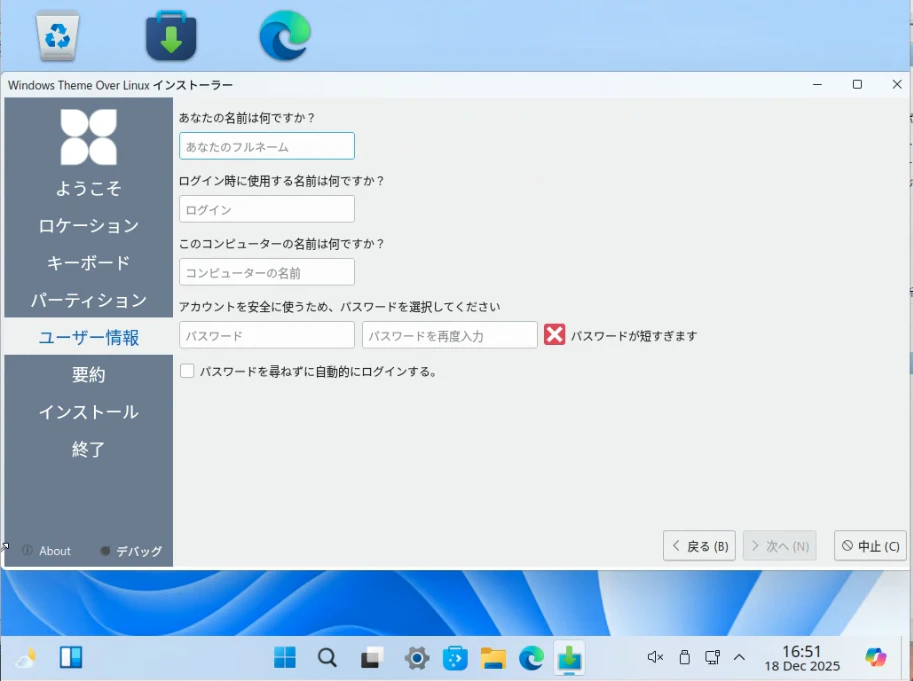
Task: Select the running installer icon in taskbar
Action: pos(569,658)
